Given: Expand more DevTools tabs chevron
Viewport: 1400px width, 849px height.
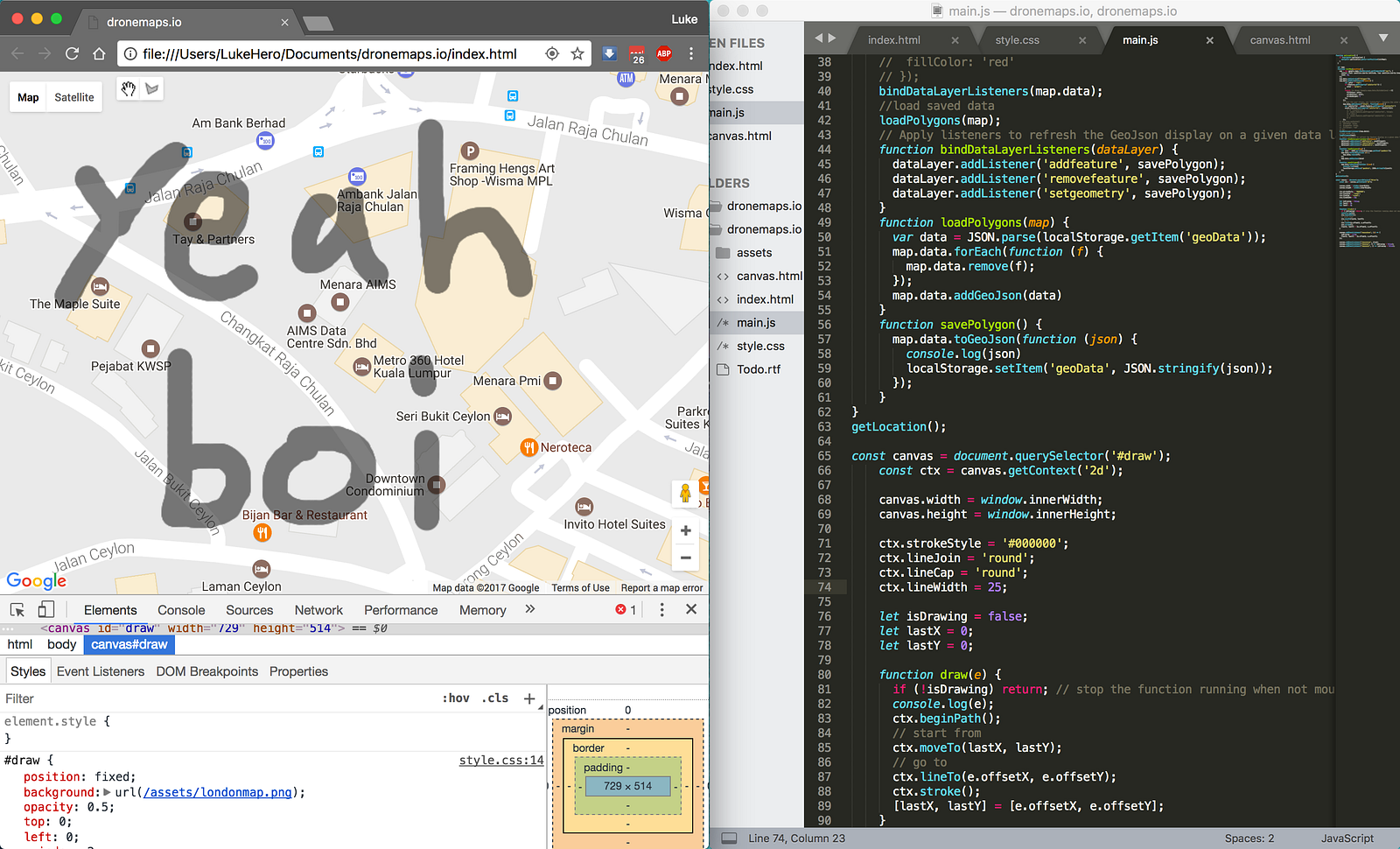Looking at the screenshot, I should (x=529, y=609).
